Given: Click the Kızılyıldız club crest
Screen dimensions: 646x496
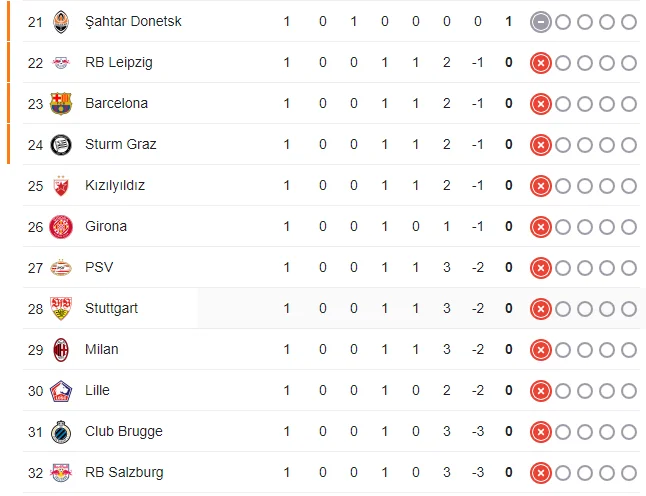Looking at the screenshot, I should click(x=61, y=185).
